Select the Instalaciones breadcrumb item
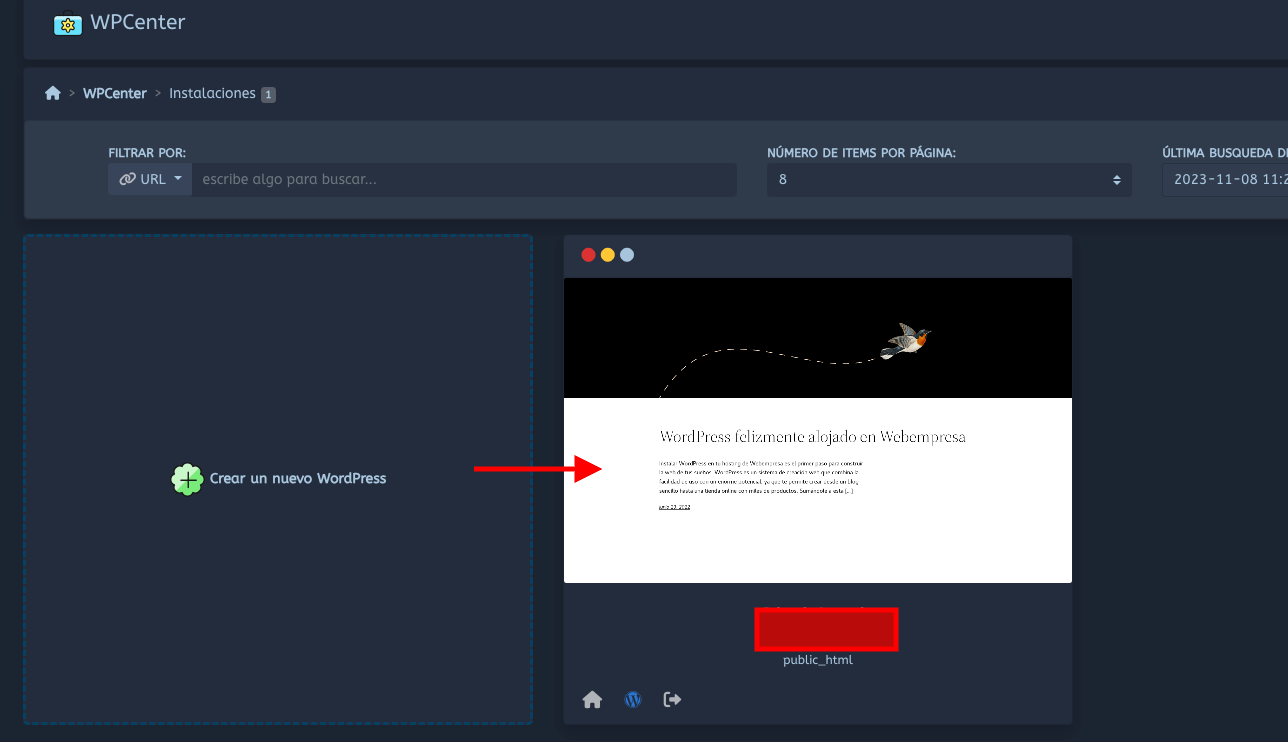 (212, 93)
